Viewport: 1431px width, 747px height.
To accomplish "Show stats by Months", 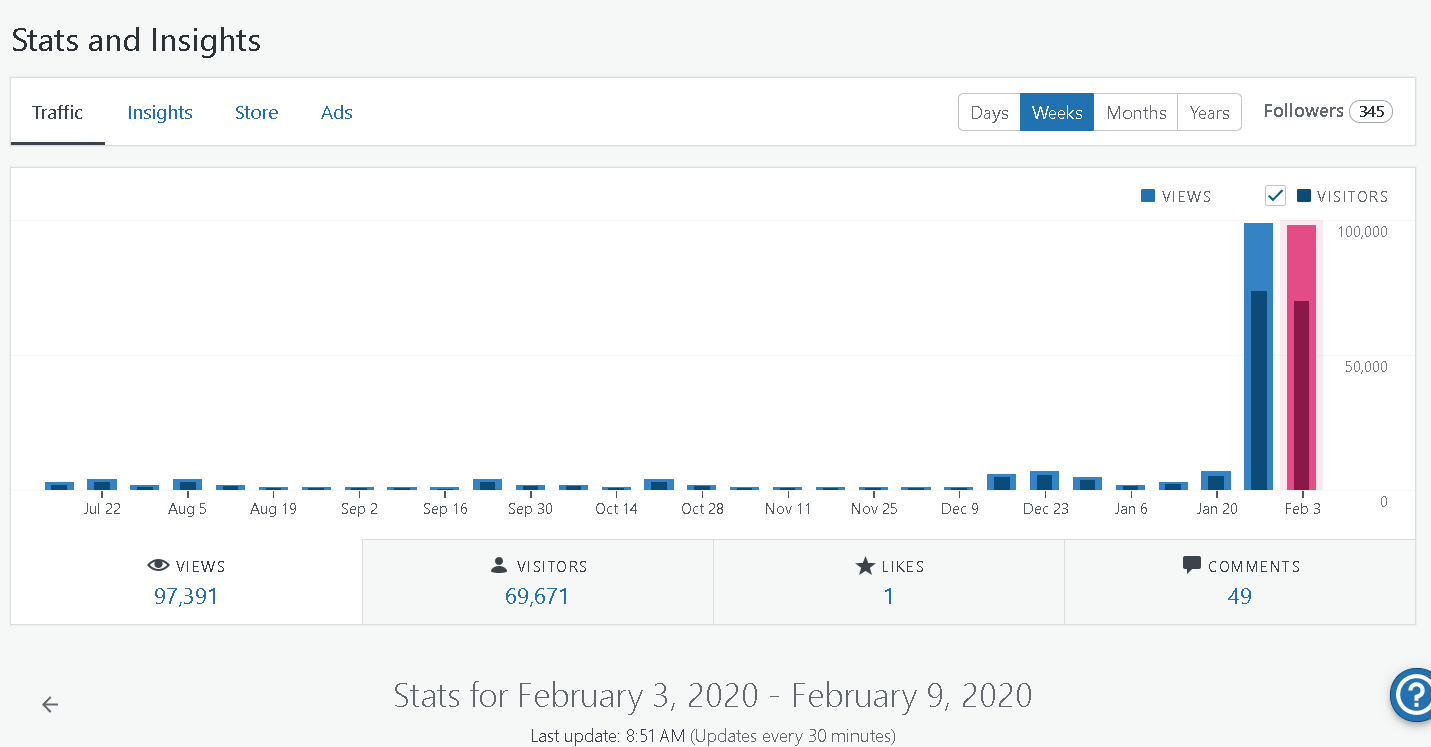I will pos(1136,113).
